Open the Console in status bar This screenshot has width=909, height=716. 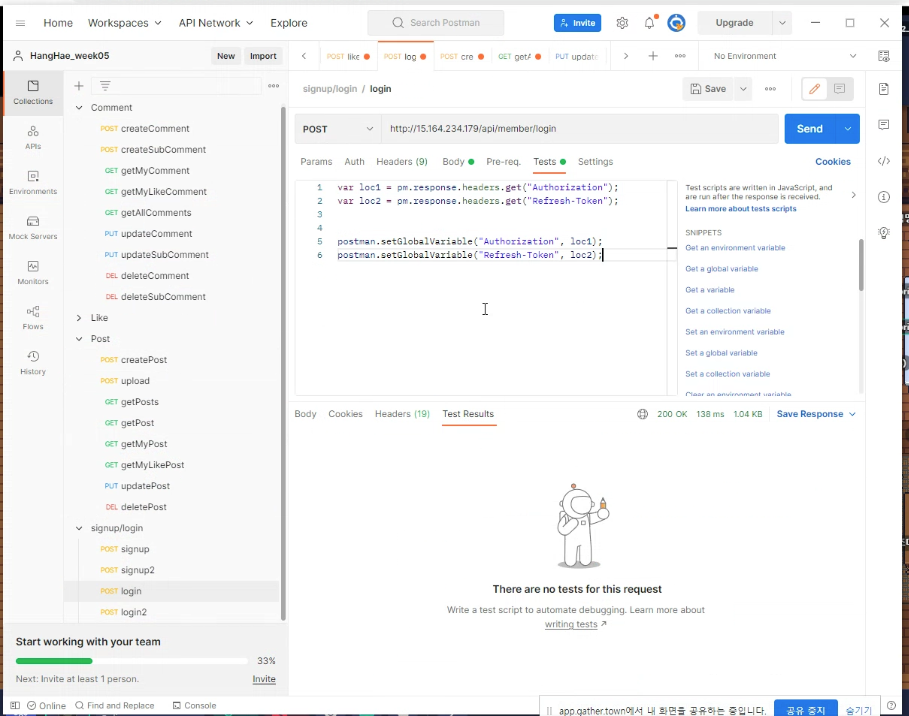(194, 706)
